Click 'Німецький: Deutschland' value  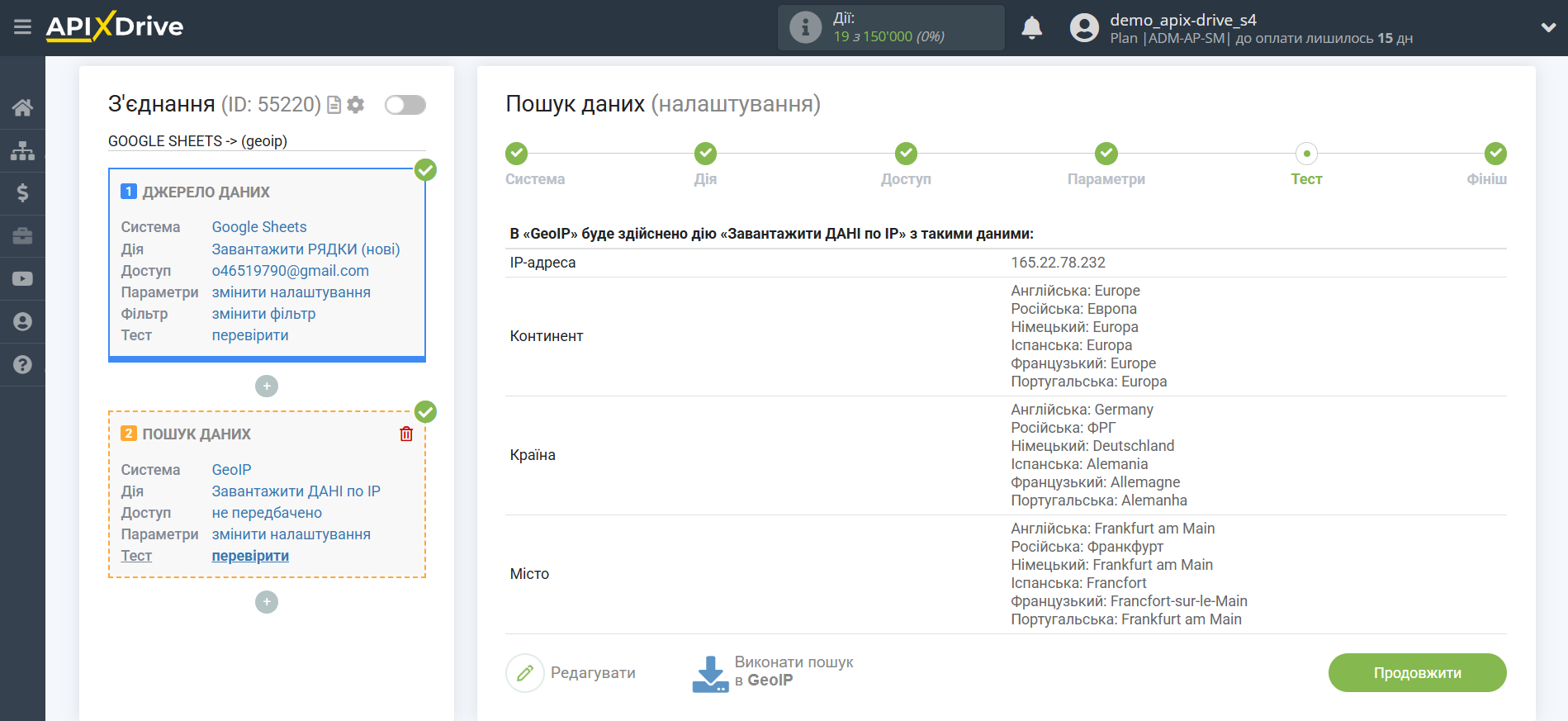[x=1092, y=446]
